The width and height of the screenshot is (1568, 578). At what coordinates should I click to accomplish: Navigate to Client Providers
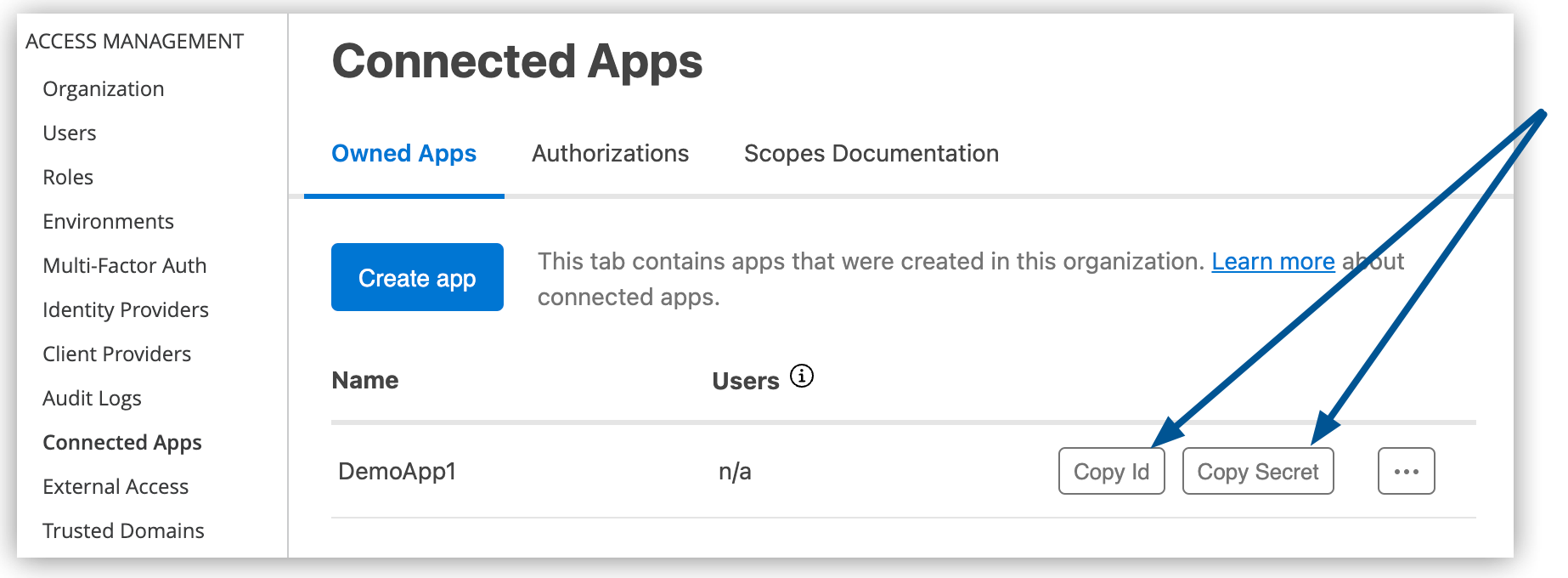116,354
